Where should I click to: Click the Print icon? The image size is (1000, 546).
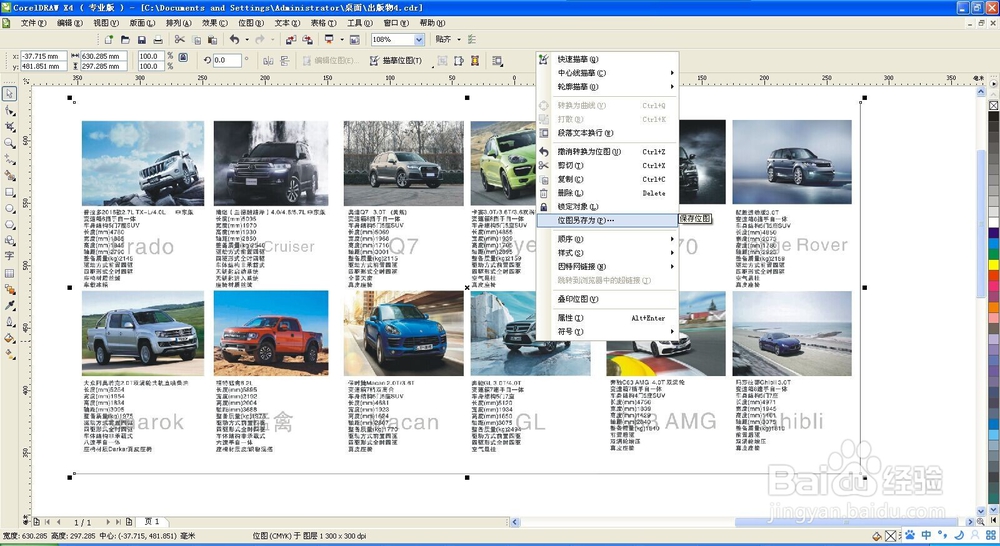point(158,40)
